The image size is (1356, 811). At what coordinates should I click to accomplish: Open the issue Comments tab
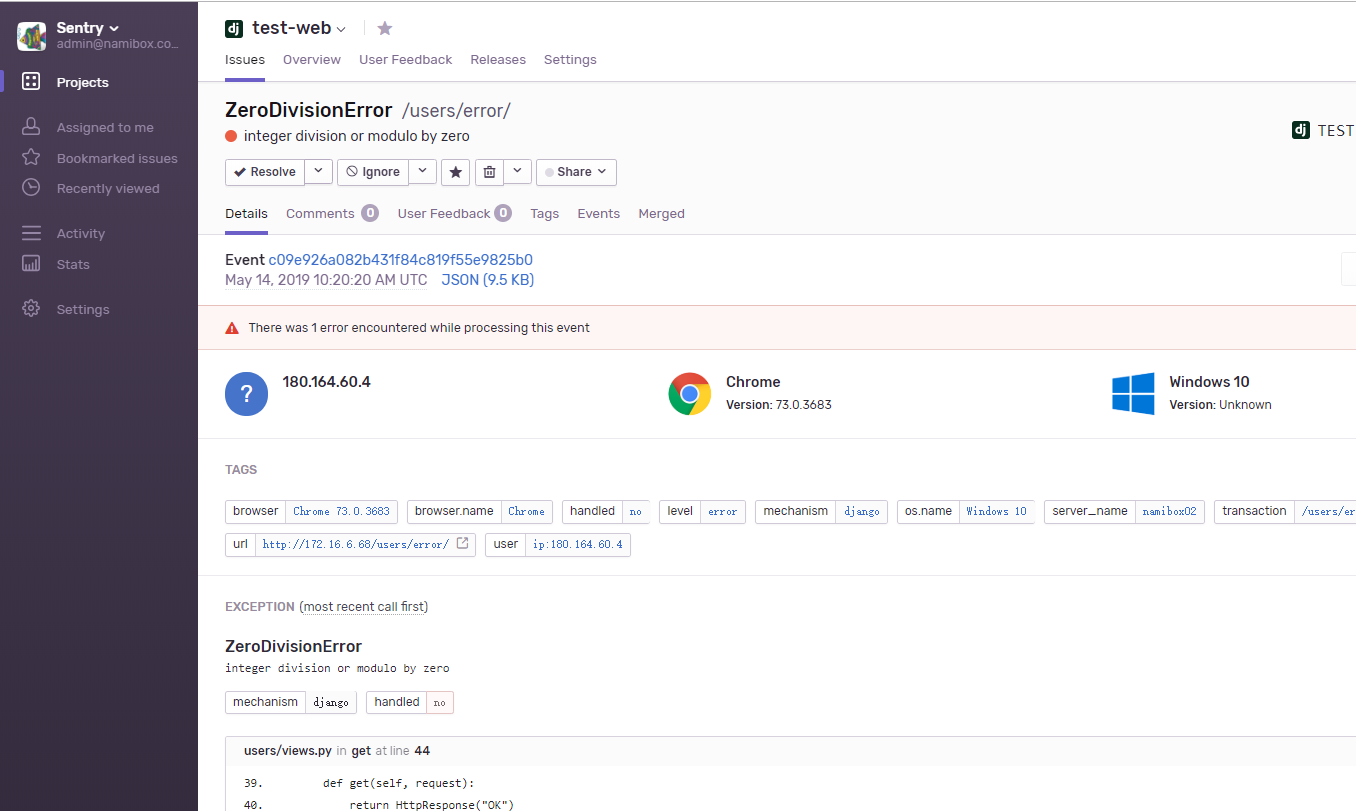332,213
